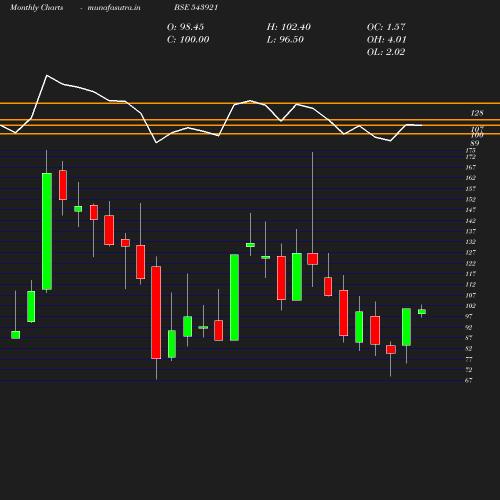Click price axis label 82
The width and height of the screenshot is (500, 500).
pos(469,348)
